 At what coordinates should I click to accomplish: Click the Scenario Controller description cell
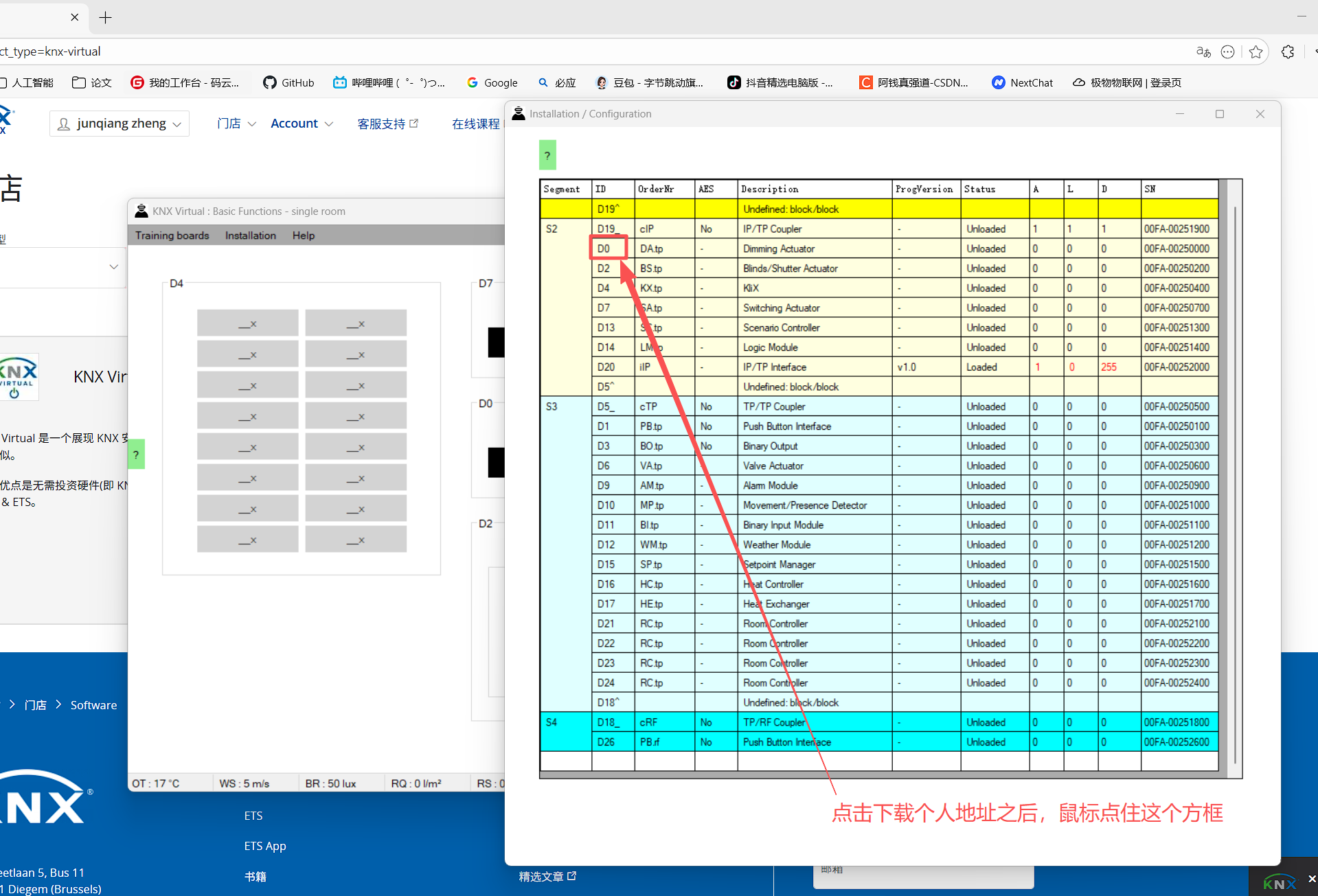(815, 328)
